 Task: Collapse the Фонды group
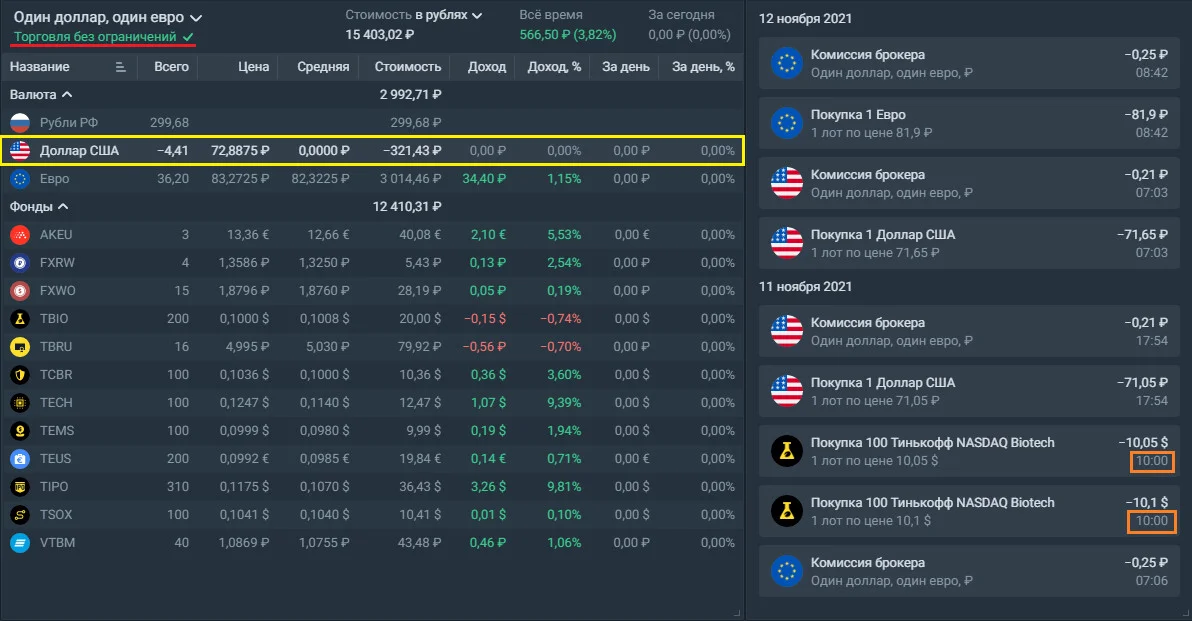point(39,207)
